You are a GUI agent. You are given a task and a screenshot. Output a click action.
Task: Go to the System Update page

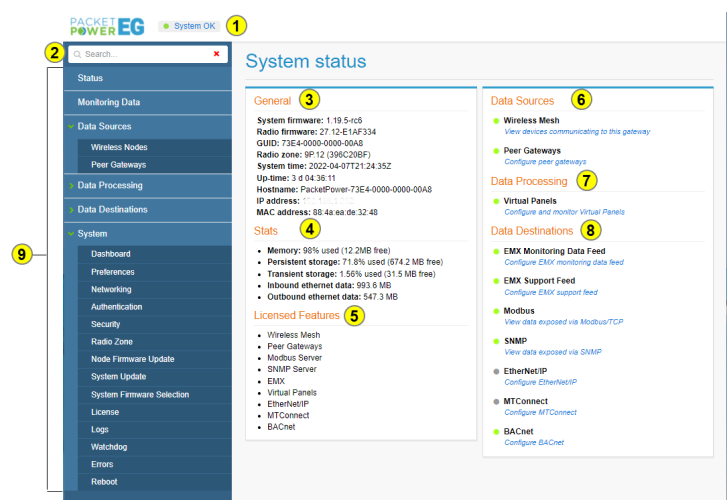pyautogui.click(x=118, y=377)
